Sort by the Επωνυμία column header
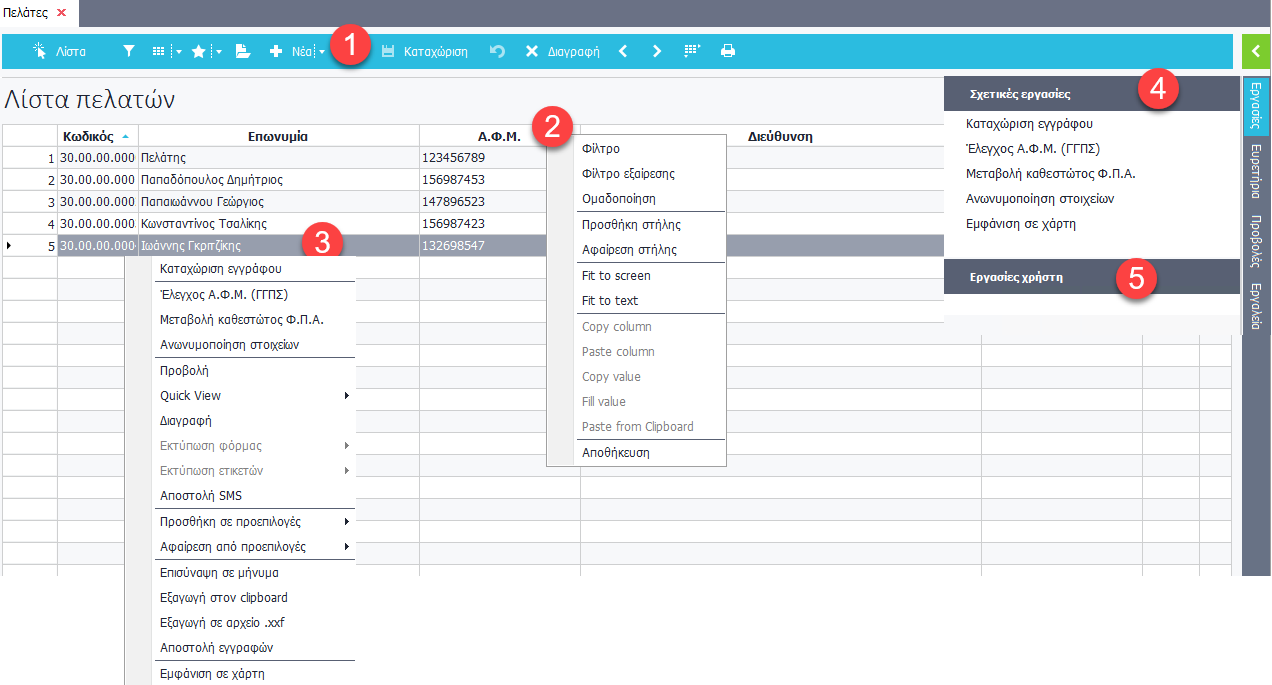 pyautogui.click(x=278, y=136)
